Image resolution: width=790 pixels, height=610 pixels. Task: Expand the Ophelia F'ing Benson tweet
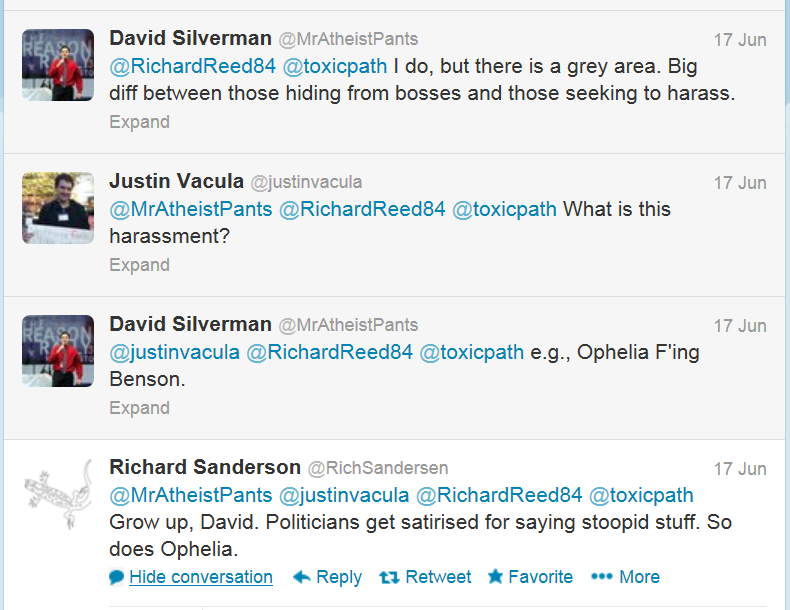(139, 408)
